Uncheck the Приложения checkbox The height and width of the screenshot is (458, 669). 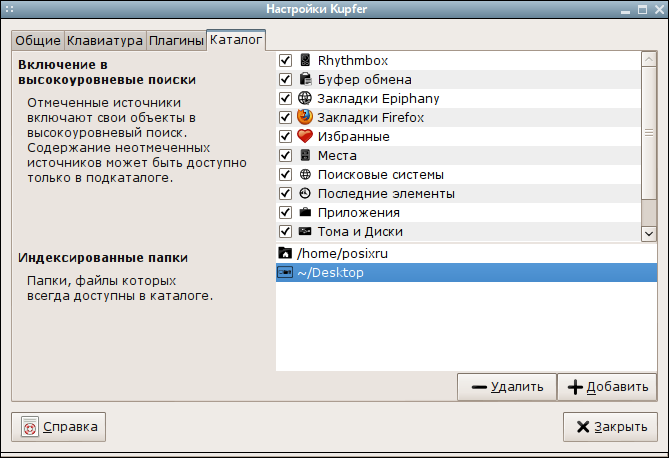pos(285,212)
